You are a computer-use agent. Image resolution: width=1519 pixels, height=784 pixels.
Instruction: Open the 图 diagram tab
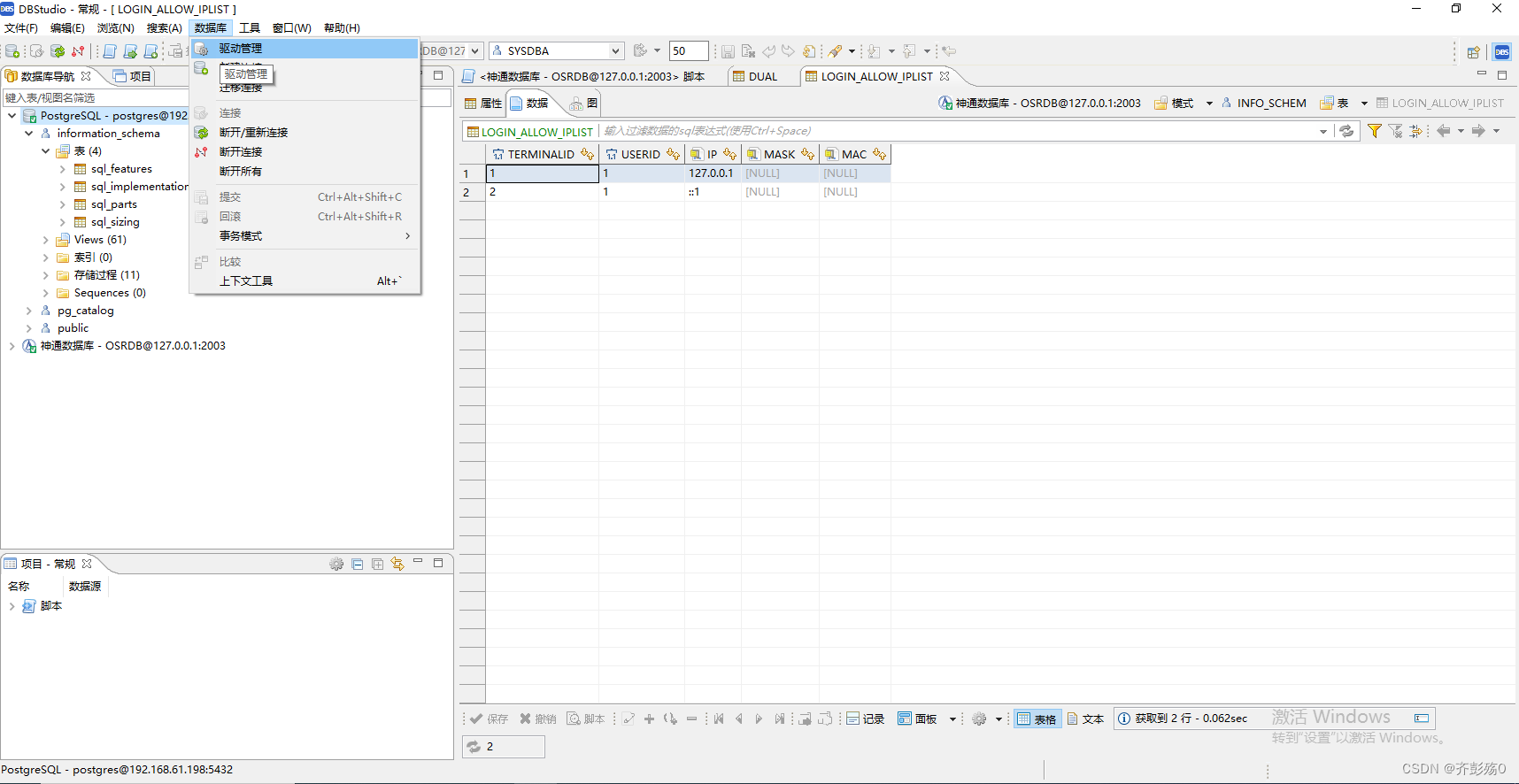pos(584,104)
